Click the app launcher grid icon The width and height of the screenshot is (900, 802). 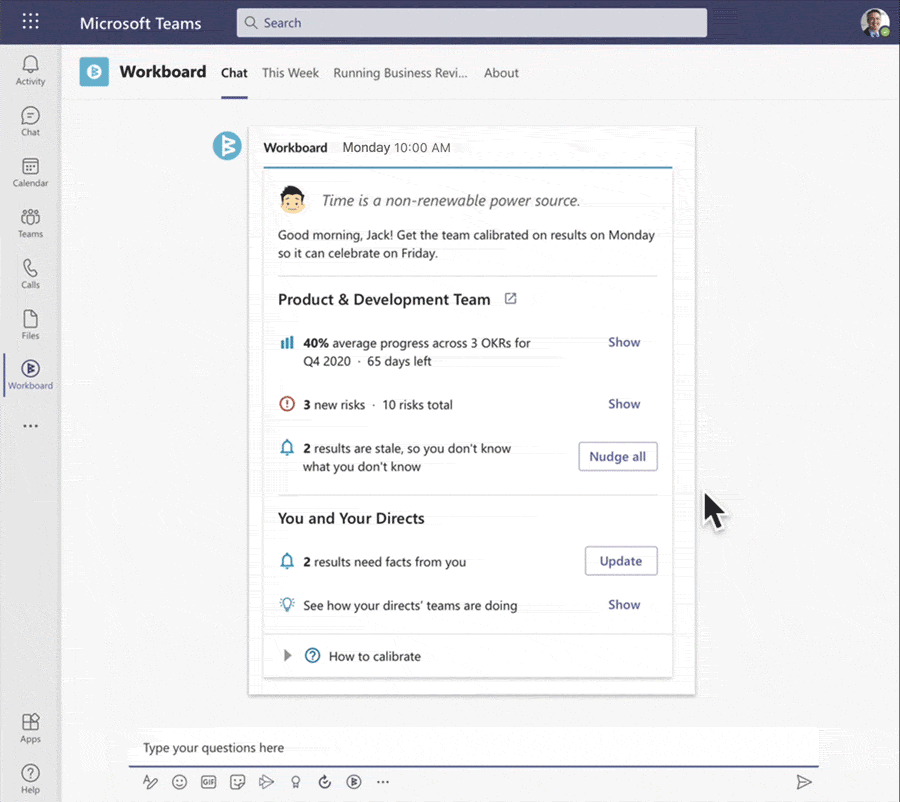click(x=30, y=22)
